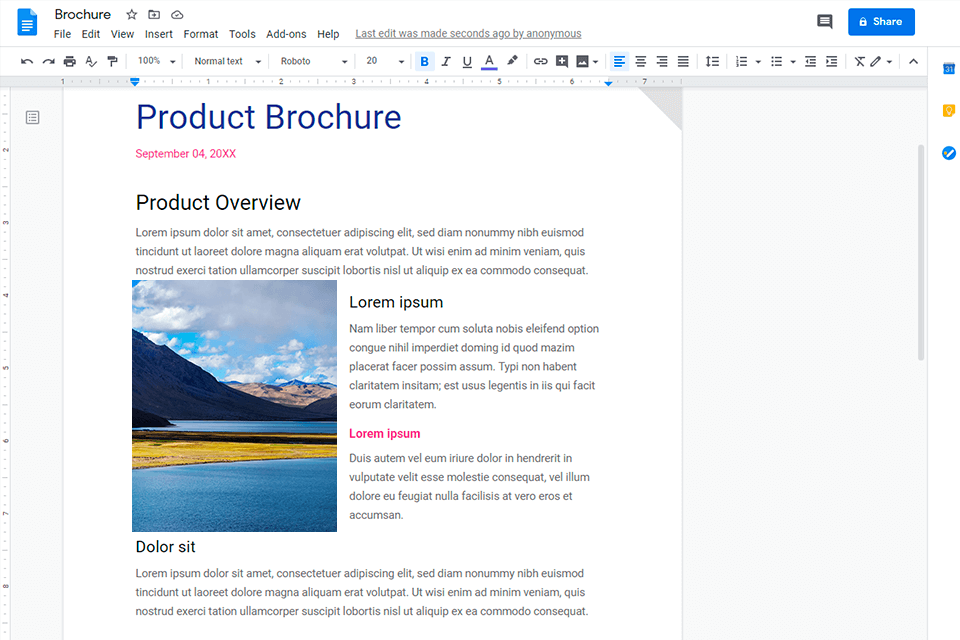Screen dimensions: 960x640
Task: Open the Roboto font dropdown
Action: [312, 61]
